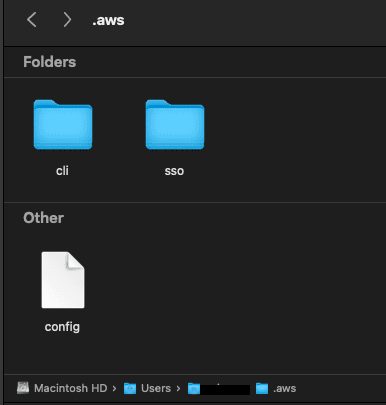Image resolution: width=386 pixels, height=405 pixels.
Task: Click the Users folder icon in path bar
Action: [130, 388]
